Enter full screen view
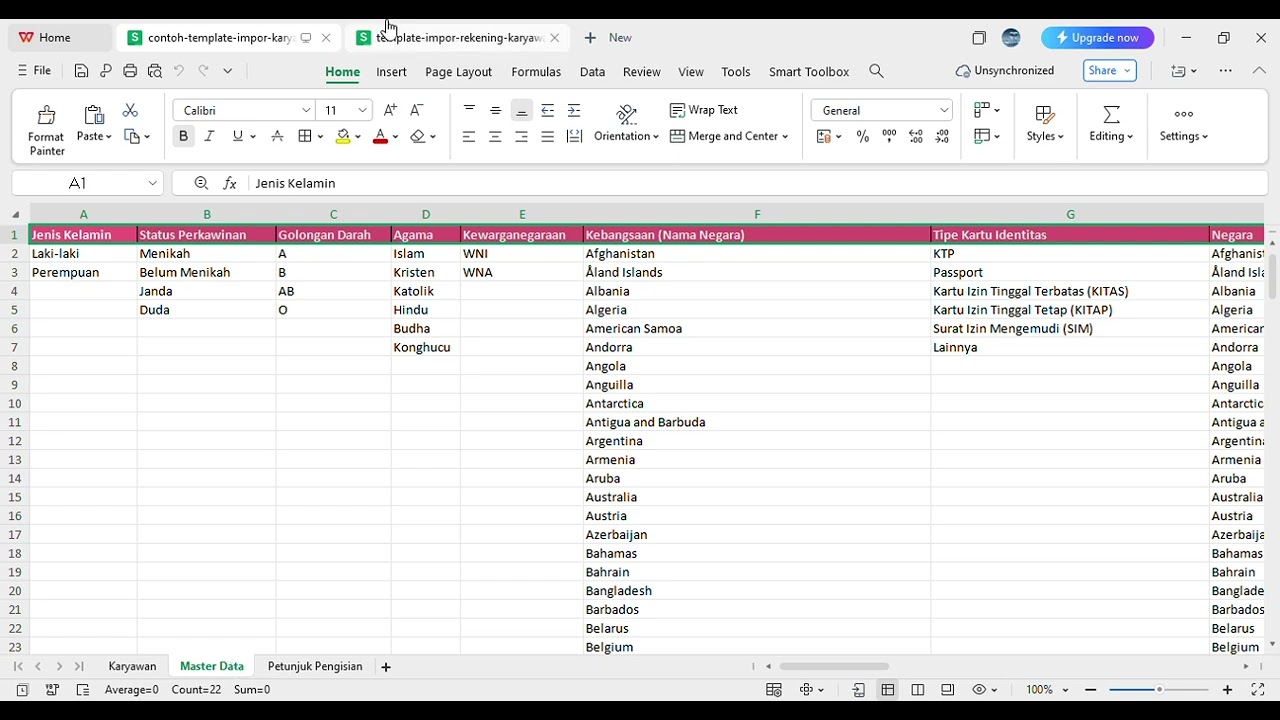1280x720 pixels. click(x=1258, y=690)
